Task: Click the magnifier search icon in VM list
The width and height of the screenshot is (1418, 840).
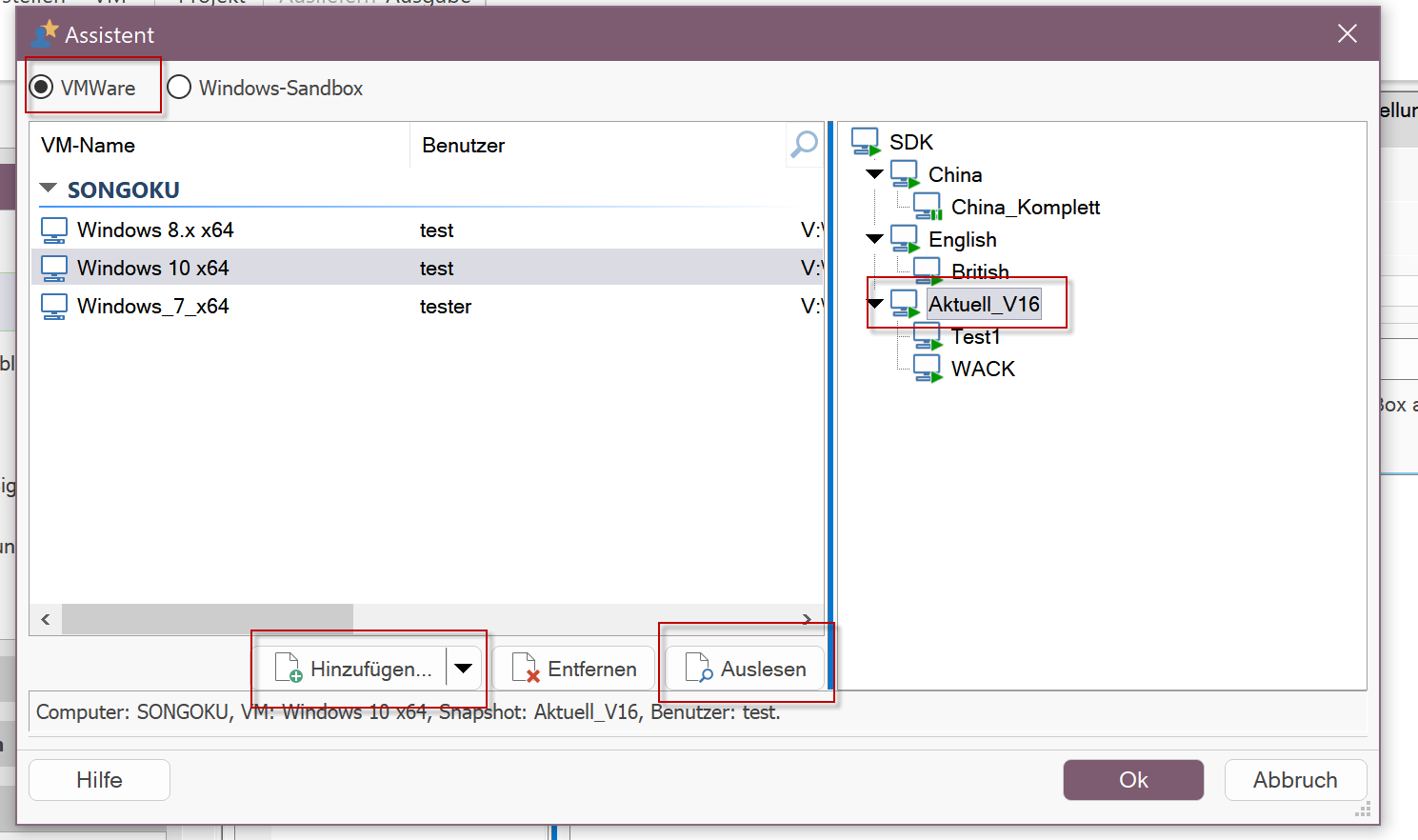Action: 805,145
